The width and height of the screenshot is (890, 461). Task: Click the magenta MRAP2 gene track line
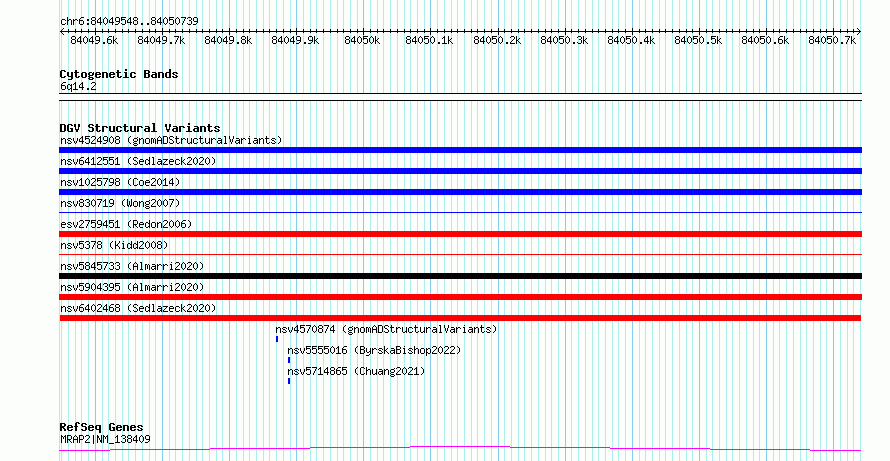(x=460, y=449)
